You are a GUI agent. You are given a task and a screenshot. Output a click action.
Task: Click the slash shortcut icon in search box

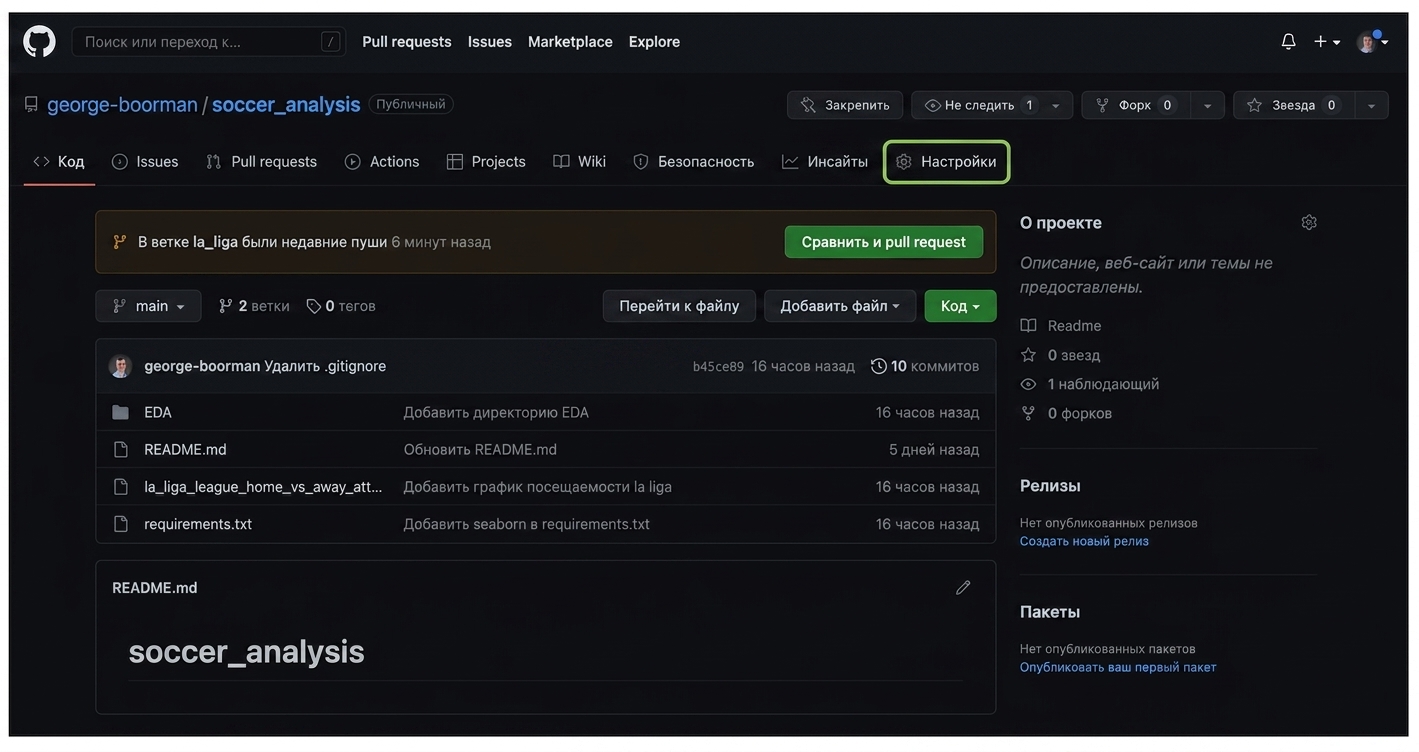[330, 41]
